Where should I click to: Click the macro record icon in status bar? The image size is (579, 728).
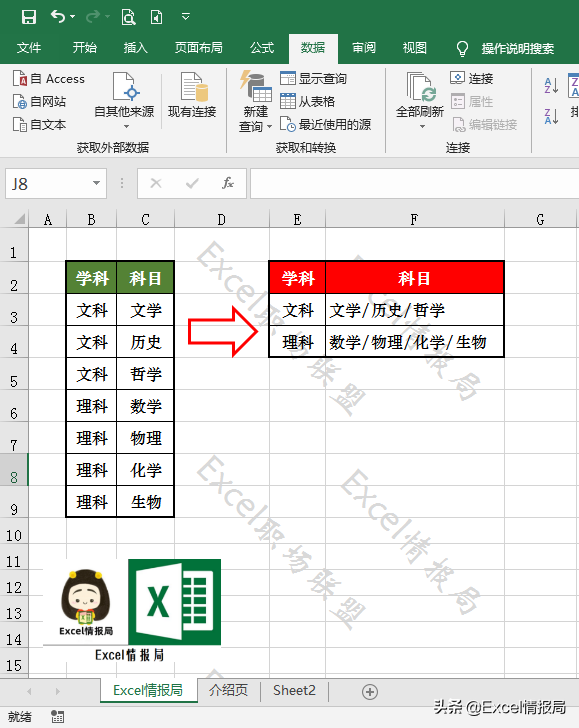coord(58,716)
